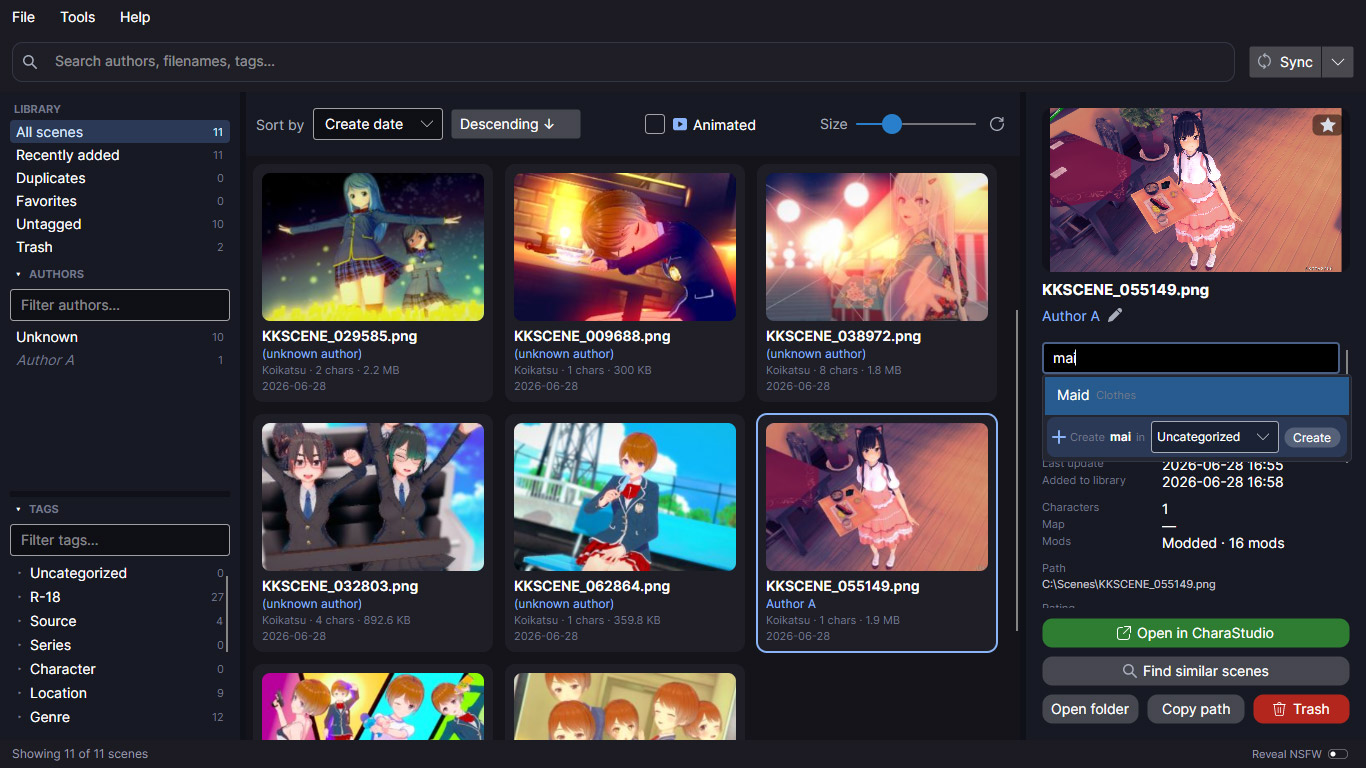The height and width of the screenshot is (768, 1366).
Task: Click the Animated video icon
Action: point(680,125)
